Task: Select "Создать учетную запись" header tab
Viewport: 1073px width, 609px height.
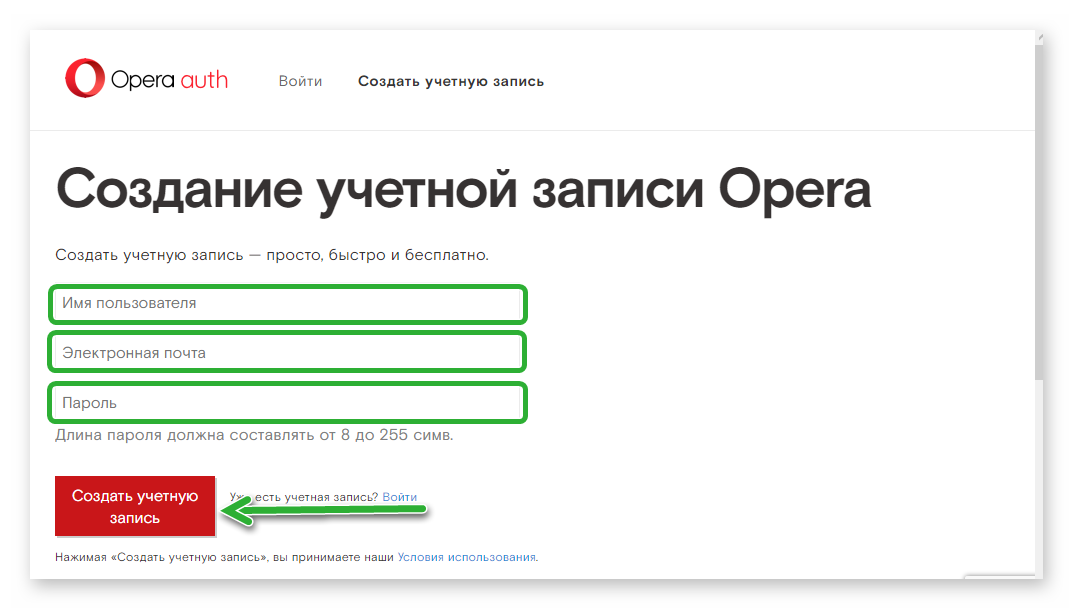Action: [x=451, y=81]
